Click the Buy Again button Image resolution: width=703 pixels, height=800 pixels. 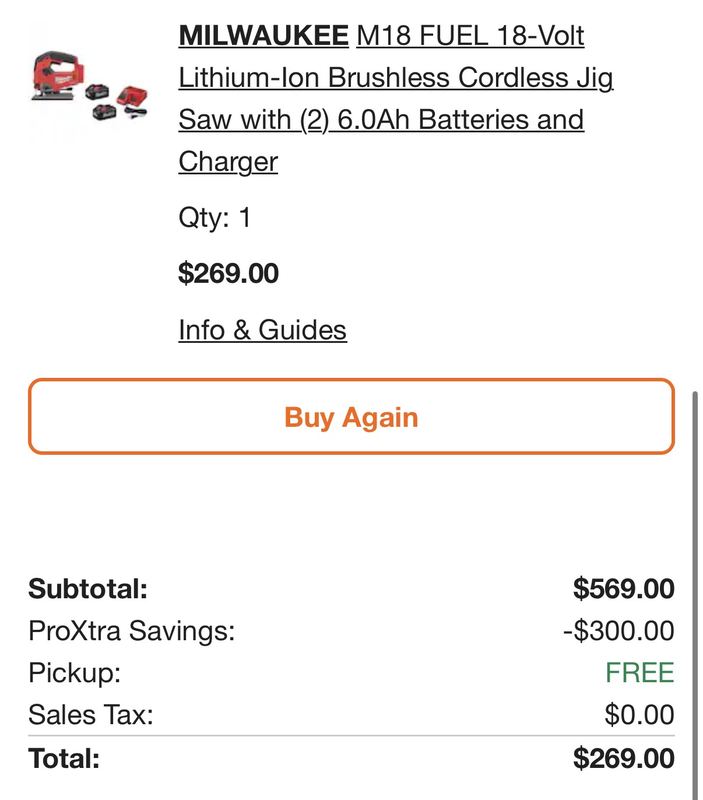(x=352, y=416)
